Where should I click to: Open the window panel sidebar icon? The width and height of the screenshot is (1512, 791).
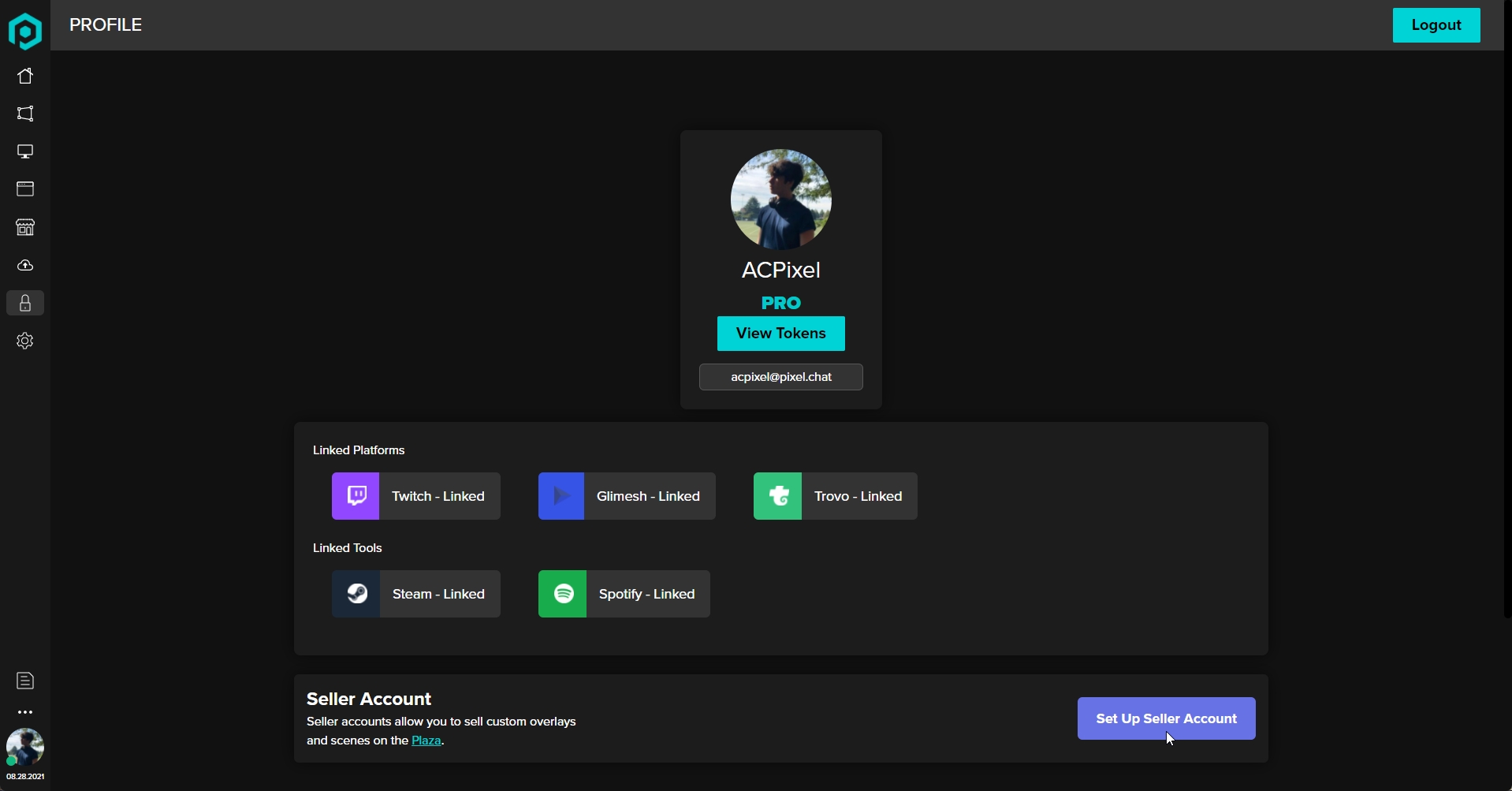click(x=25, y=189)
